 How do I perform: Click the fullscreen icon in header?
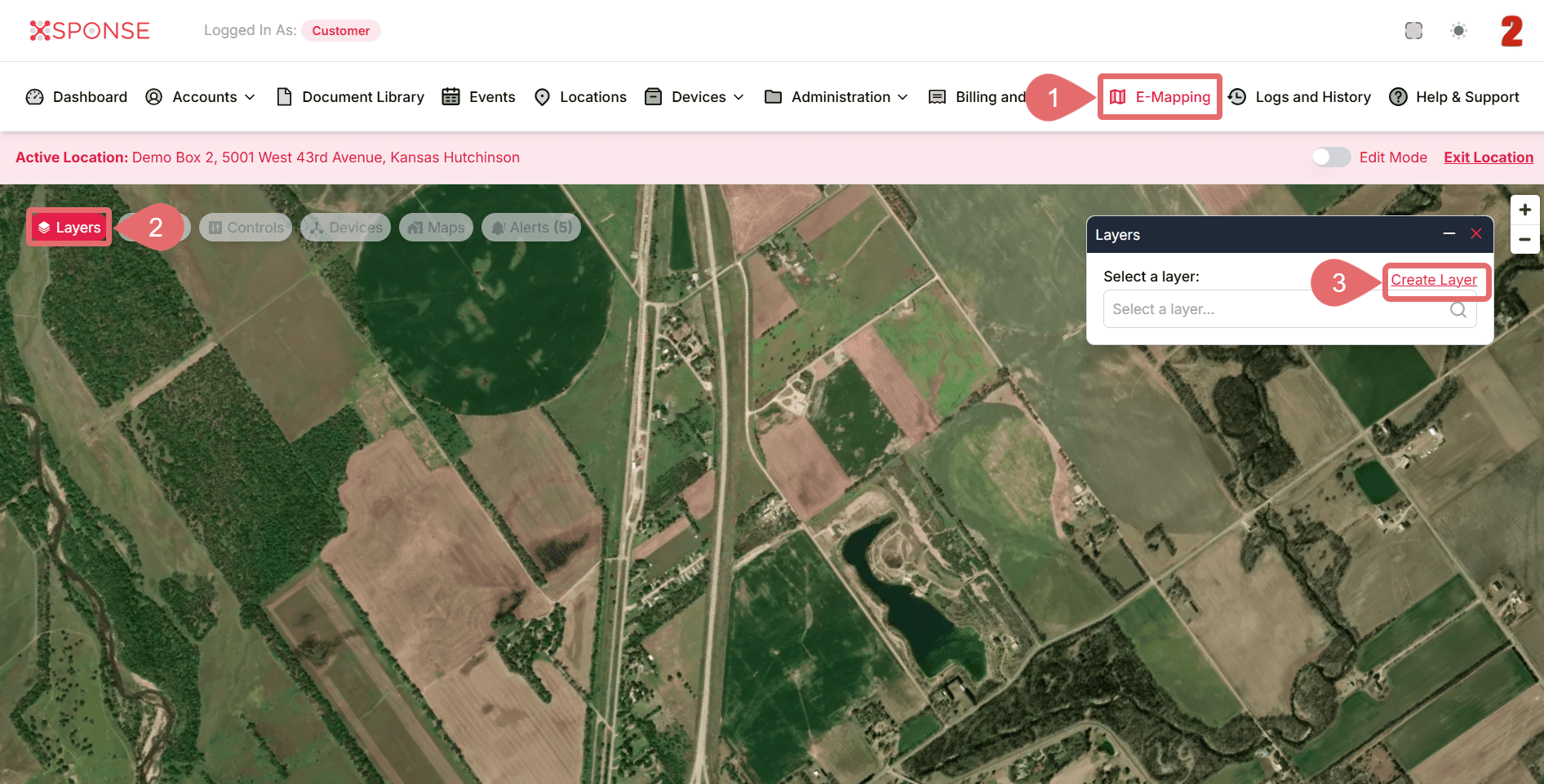pos(1413,31)
